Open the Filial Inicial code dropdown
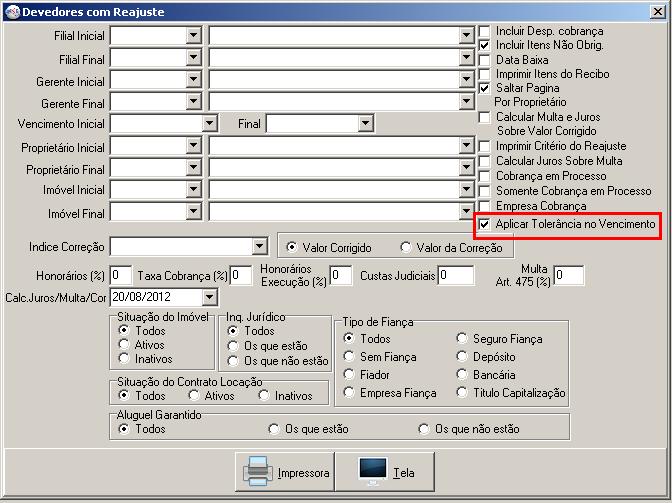 click(x=193, y=35)
